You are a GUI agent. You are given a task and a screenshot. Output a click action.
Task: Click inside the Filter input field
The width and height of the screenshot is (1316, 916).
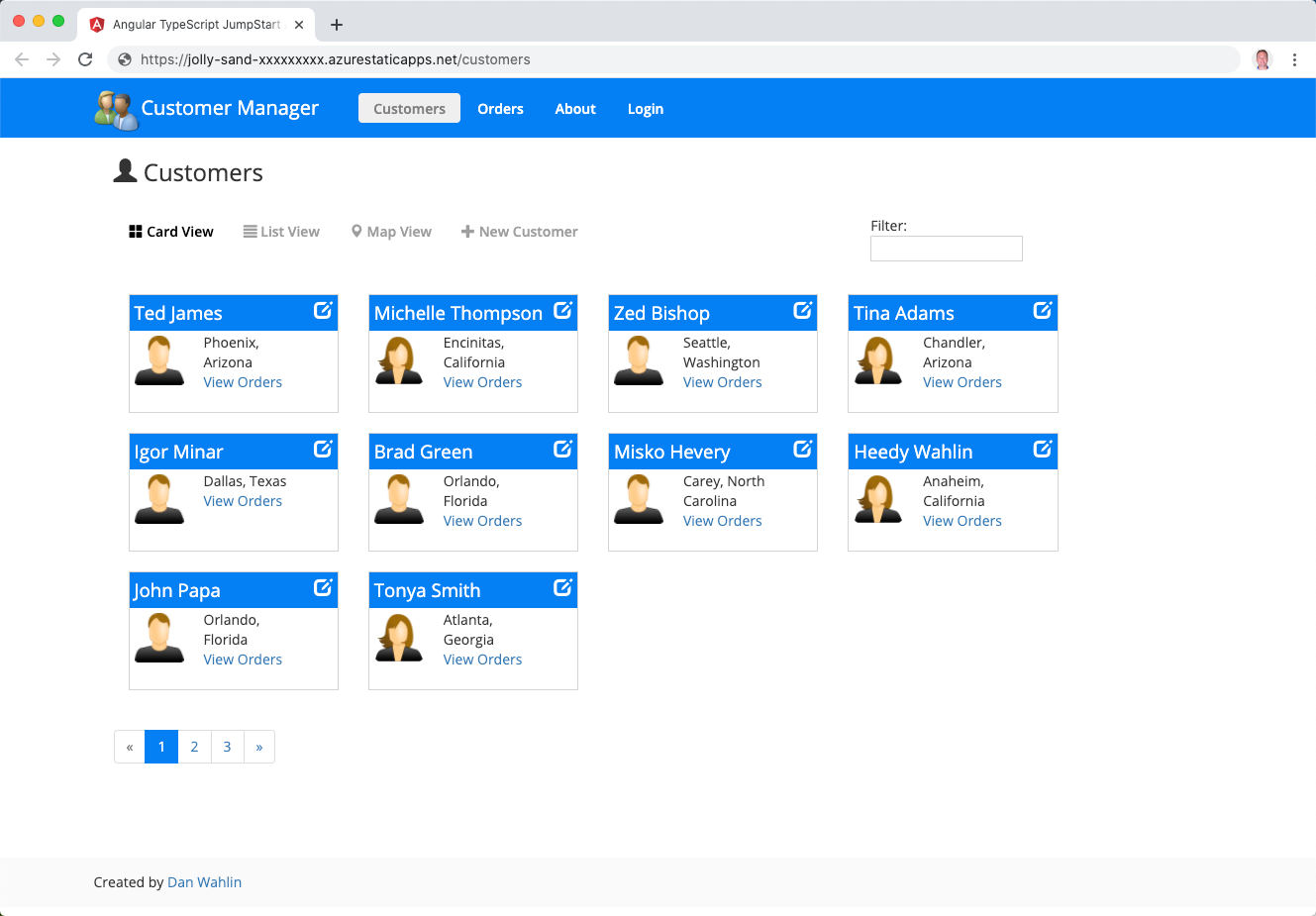tap(946, 249)
